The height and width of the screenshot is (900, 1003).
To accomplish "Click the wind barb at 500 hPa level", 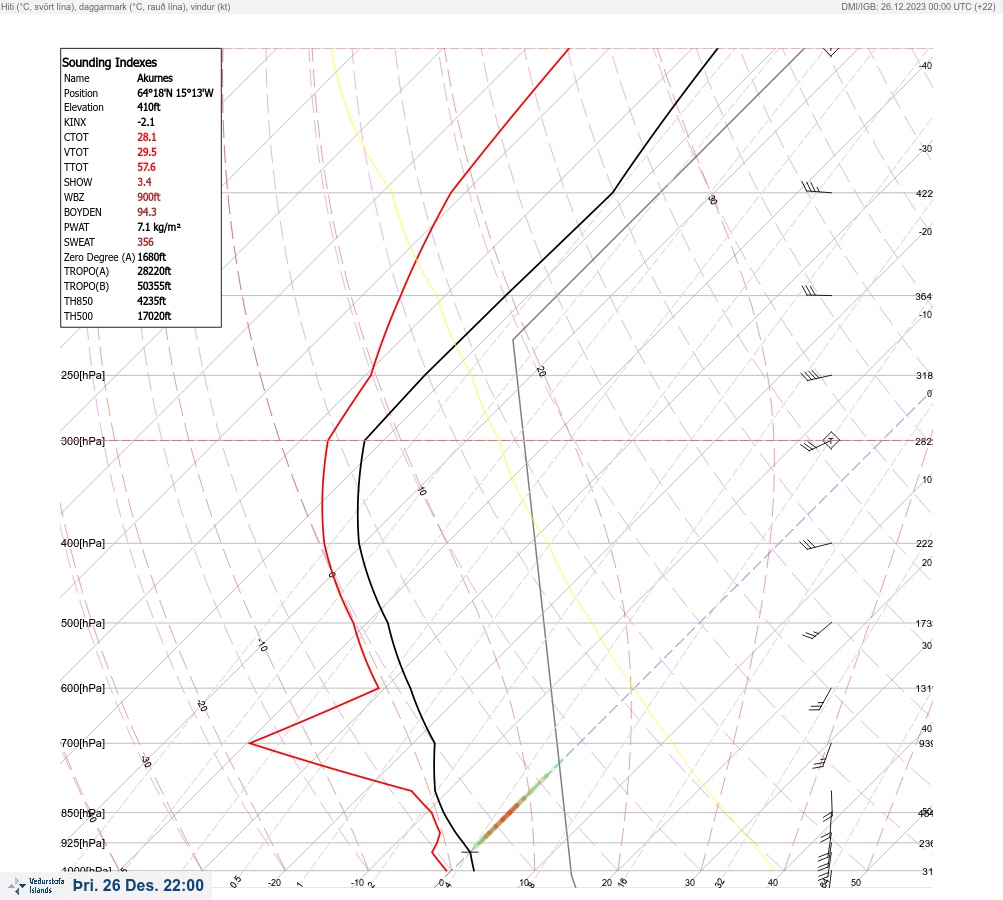I will pyautogui.click(x=817, y=630).
